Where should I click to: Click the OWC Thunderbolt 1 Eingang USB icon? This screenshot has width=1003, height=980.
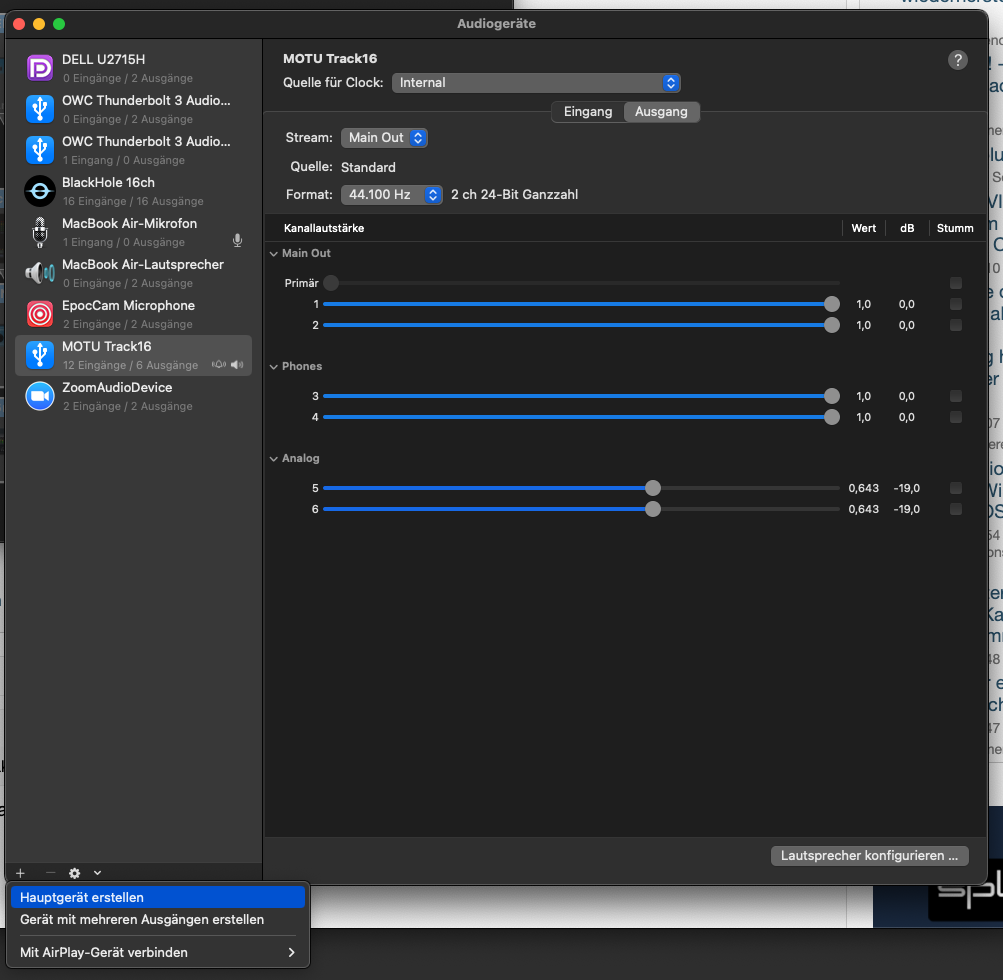coord(40,150)
